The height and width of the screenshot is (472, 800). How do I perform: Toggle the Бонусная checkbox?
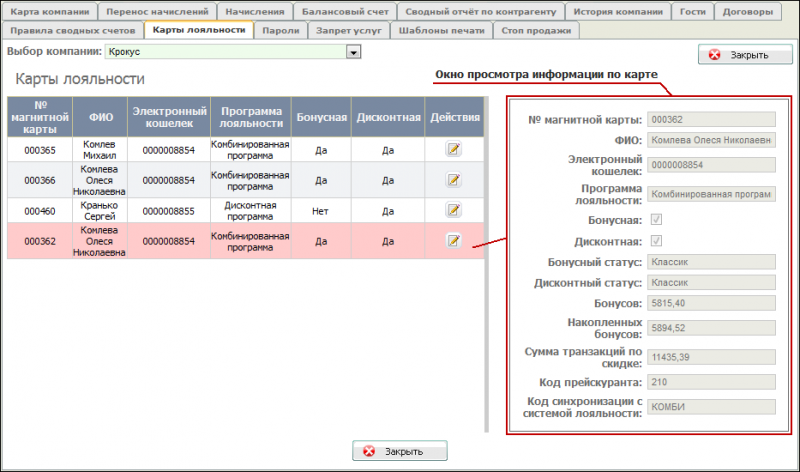654,219
